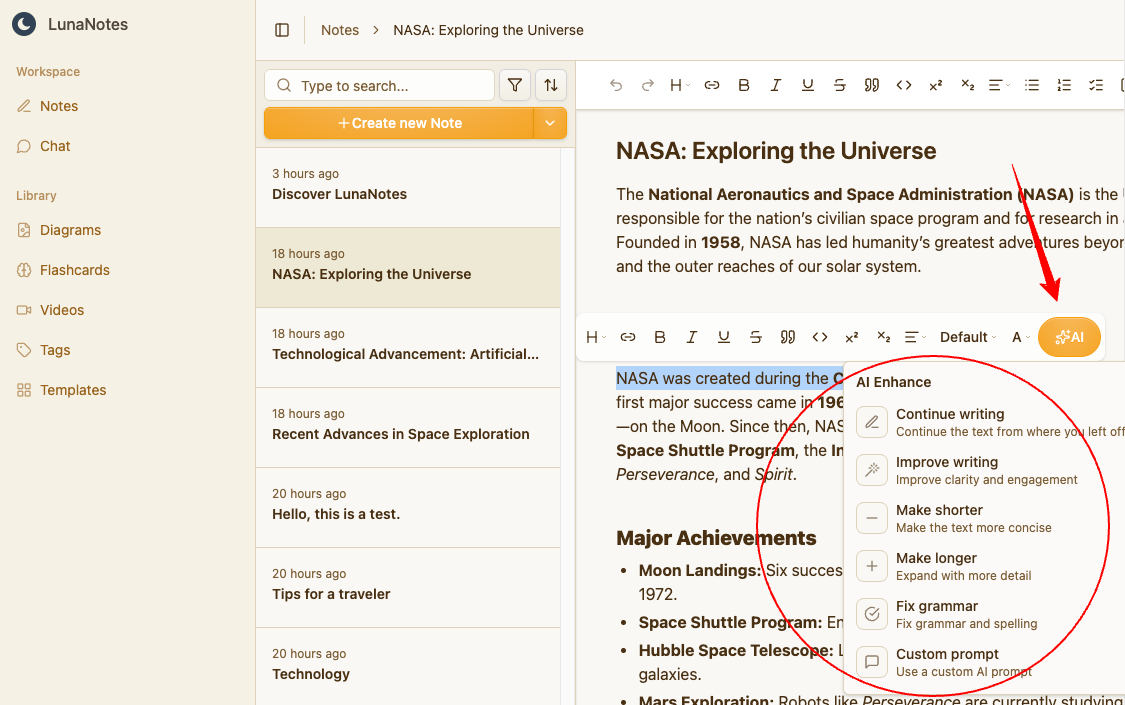
Task: Insert link from the top toolbar
Action: pos(712,86)
